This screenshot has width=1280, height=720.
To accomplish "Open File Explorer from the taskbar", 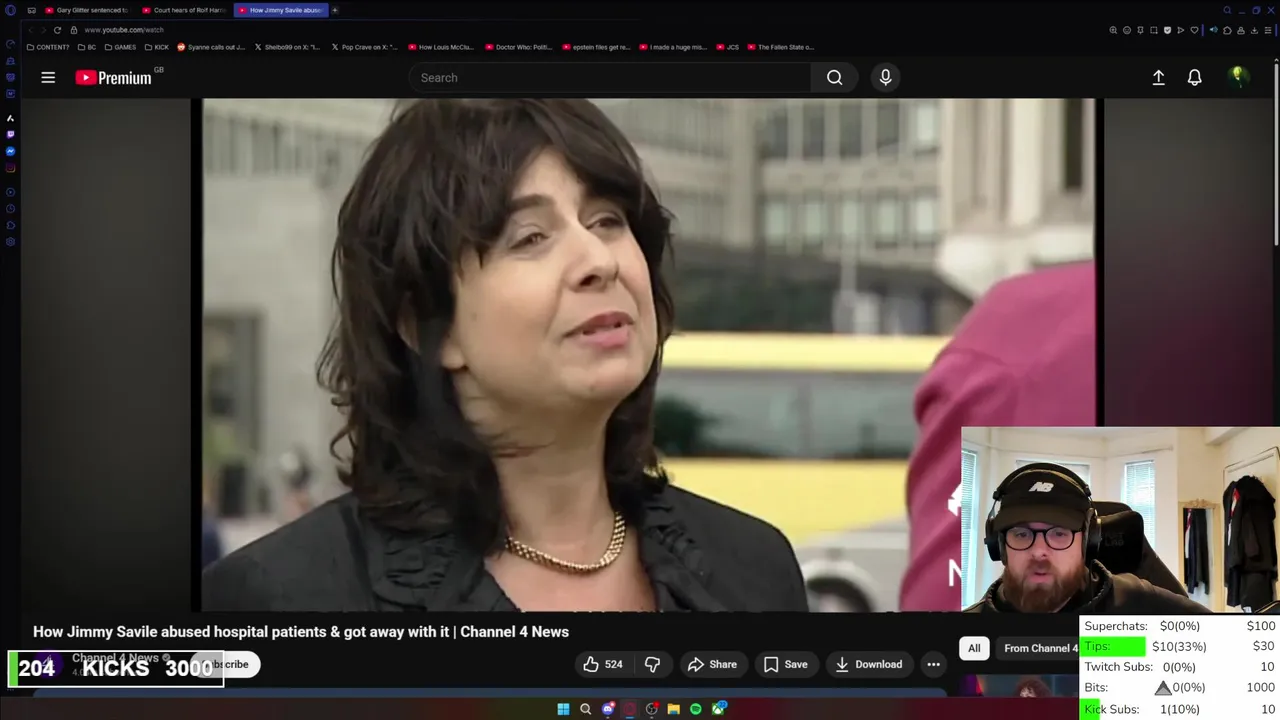I will 674,709.
